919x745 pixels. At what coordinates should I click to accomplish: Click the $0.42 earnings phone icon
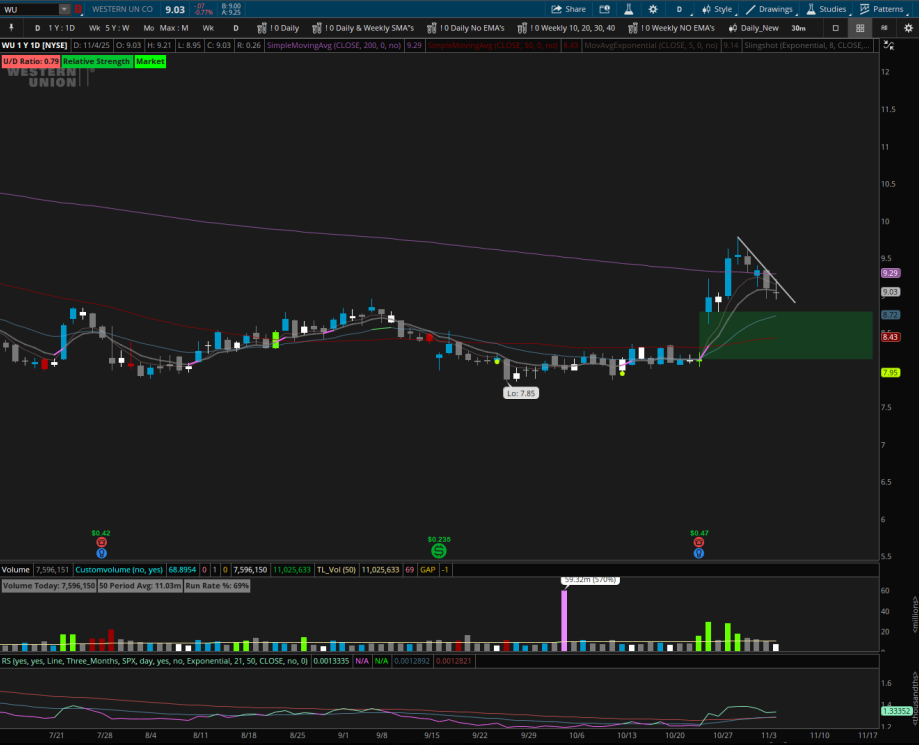pyautogui.click(x=101, y=543)
